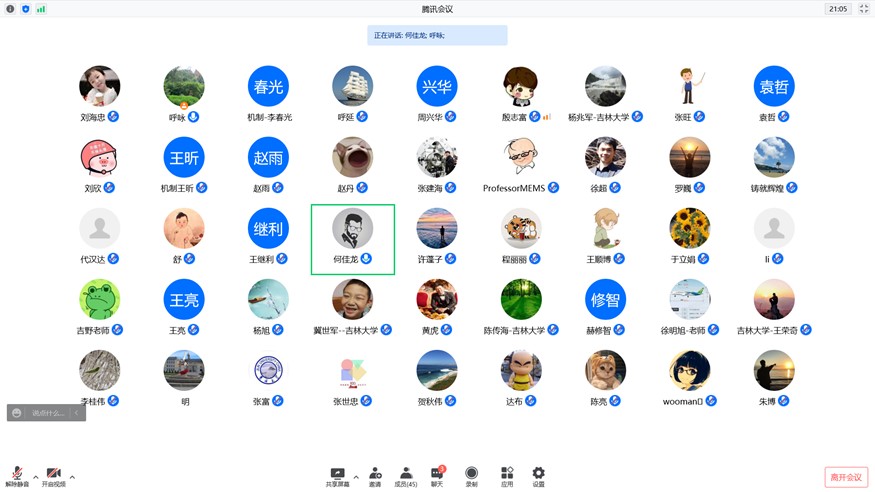Open the Apps (应用) icon
Screen dimensions: 875x492
coord(507,475)
